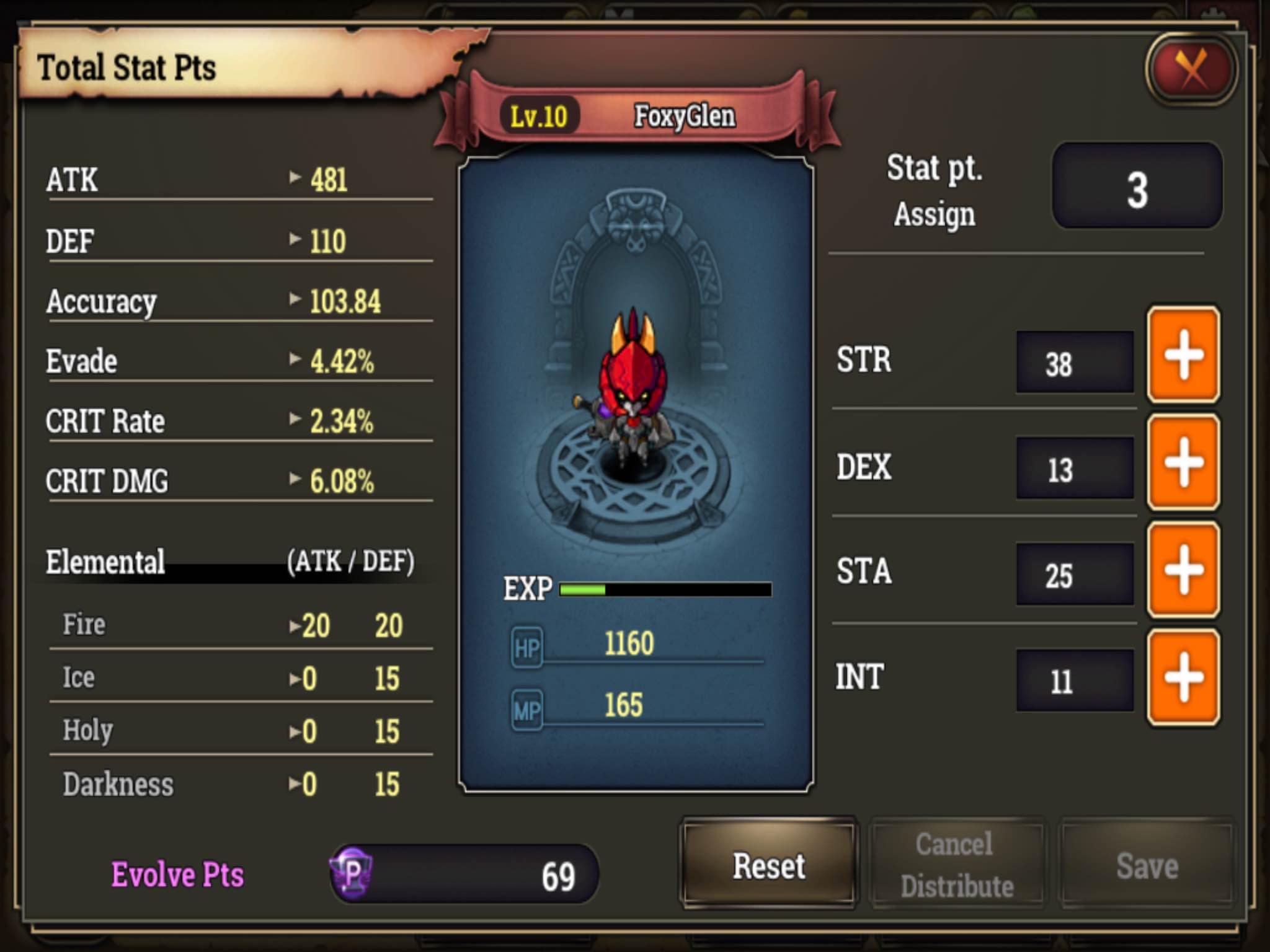
Task: Increase INT with plus button
Action: pos(1183,677)
